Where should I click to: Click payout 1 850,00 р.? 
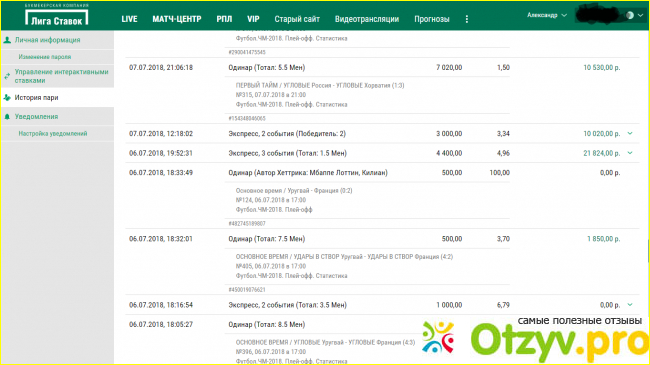tap(604, 239)
